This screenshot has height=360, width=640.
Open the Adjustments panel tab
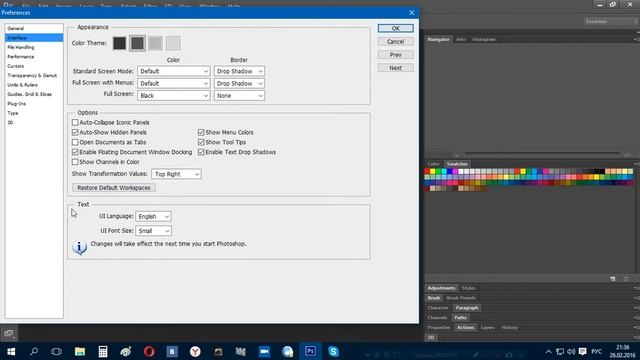(x=441, y=288)
